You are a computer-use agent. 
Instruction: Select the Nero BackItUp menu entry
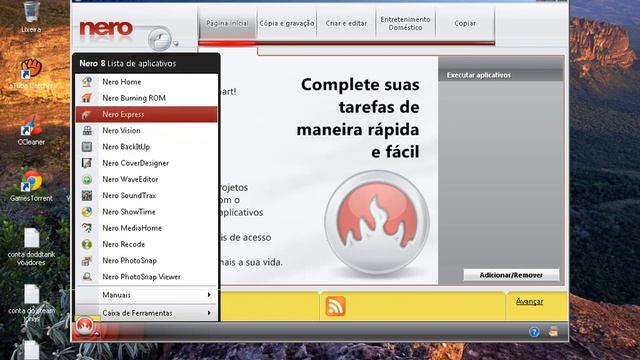coord(147,147)
